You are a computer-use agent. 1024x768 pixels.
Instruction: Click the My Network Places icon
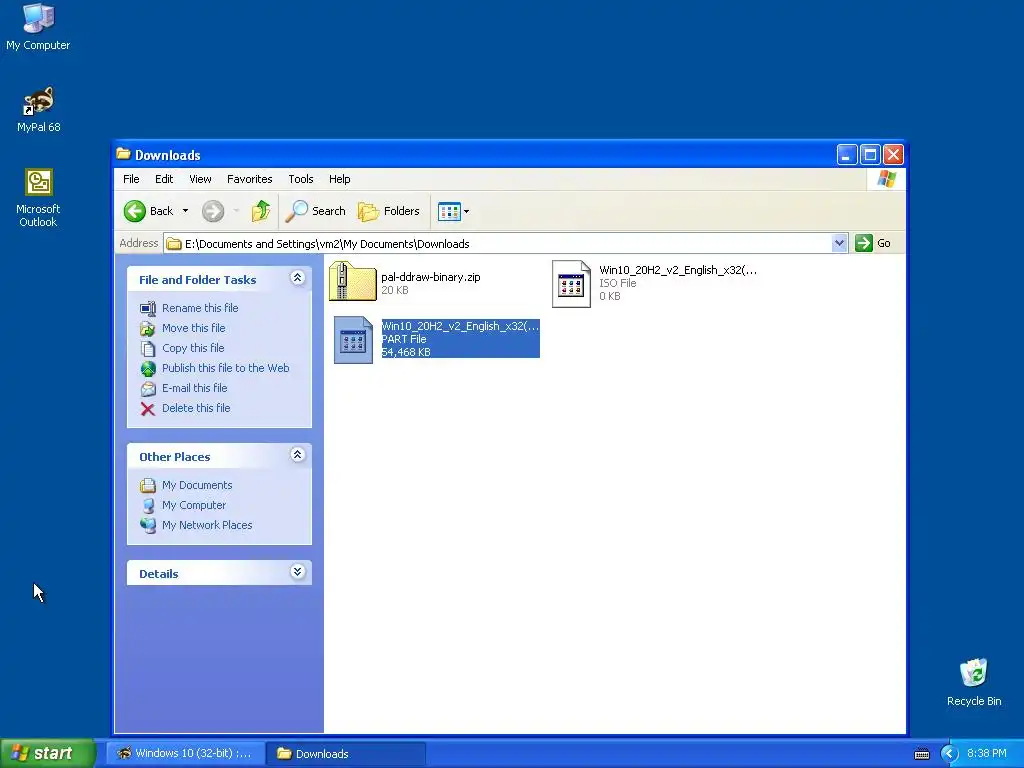pos(148,525)
